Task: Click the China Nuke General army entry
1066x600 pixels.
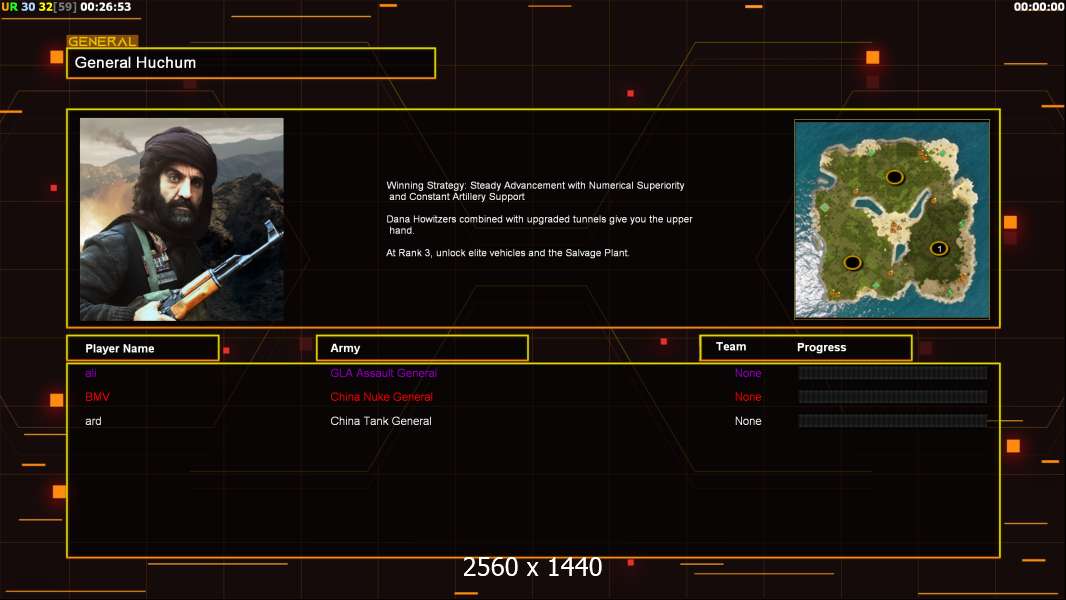Action: tap(381, 397)
